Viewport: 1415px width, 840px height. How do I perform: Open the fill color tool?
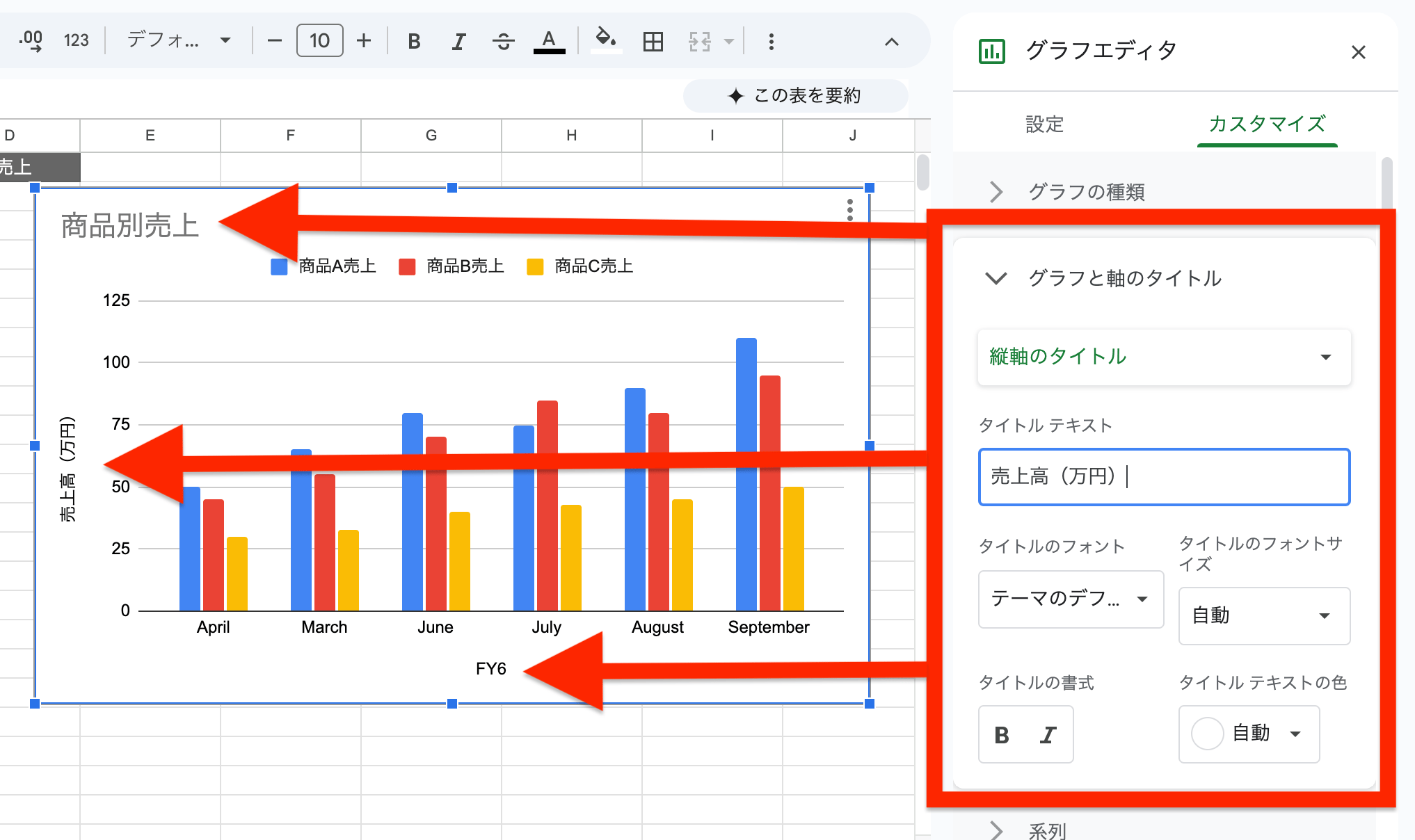click(606, 40)
